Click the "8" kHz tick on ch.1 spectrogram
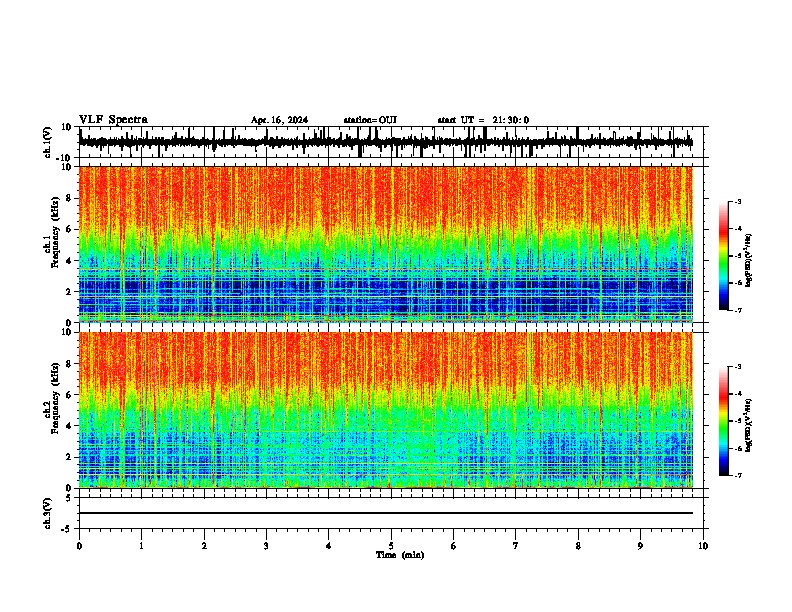This screenshot has width=792, height=612. (69, 198)
